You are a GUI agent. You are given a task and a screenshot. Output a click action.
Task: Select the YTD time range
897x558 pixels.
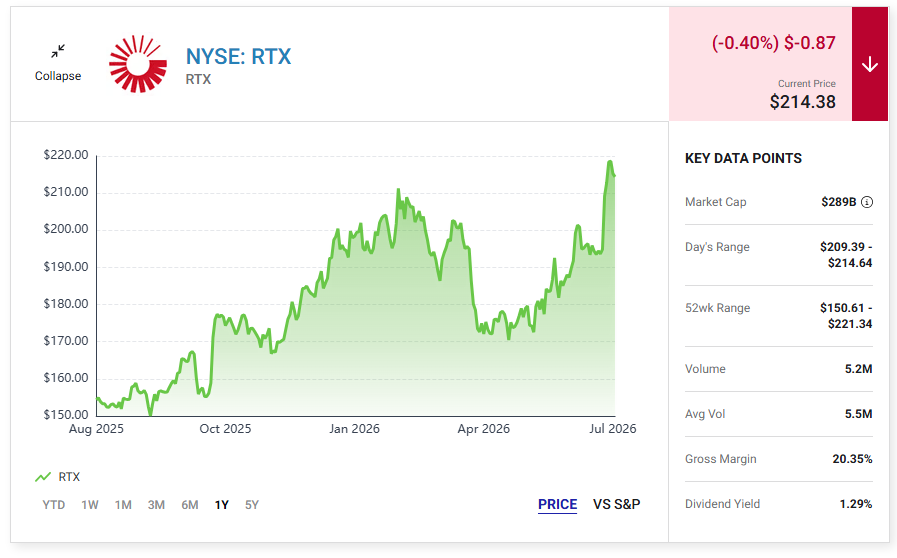(54, 505)
